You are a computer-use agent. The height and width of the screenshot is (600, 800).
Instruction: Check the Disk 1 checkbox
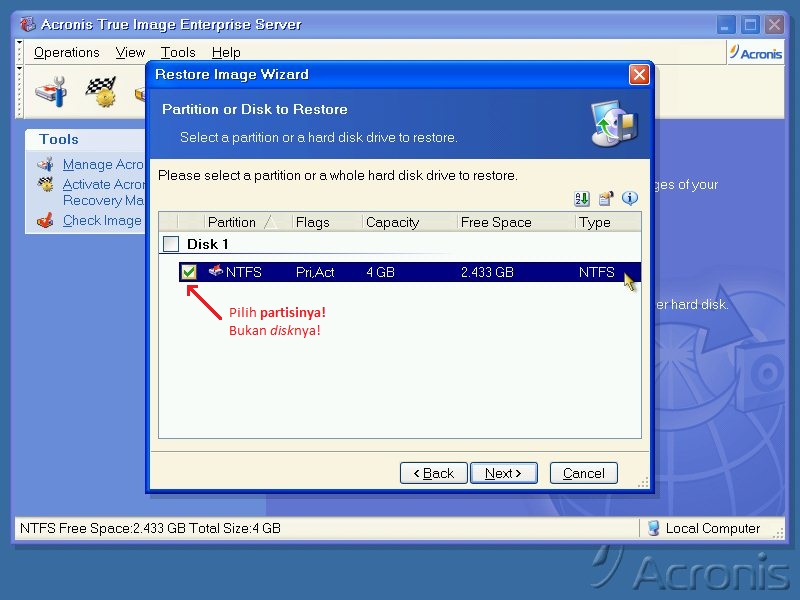pos(171,244)
